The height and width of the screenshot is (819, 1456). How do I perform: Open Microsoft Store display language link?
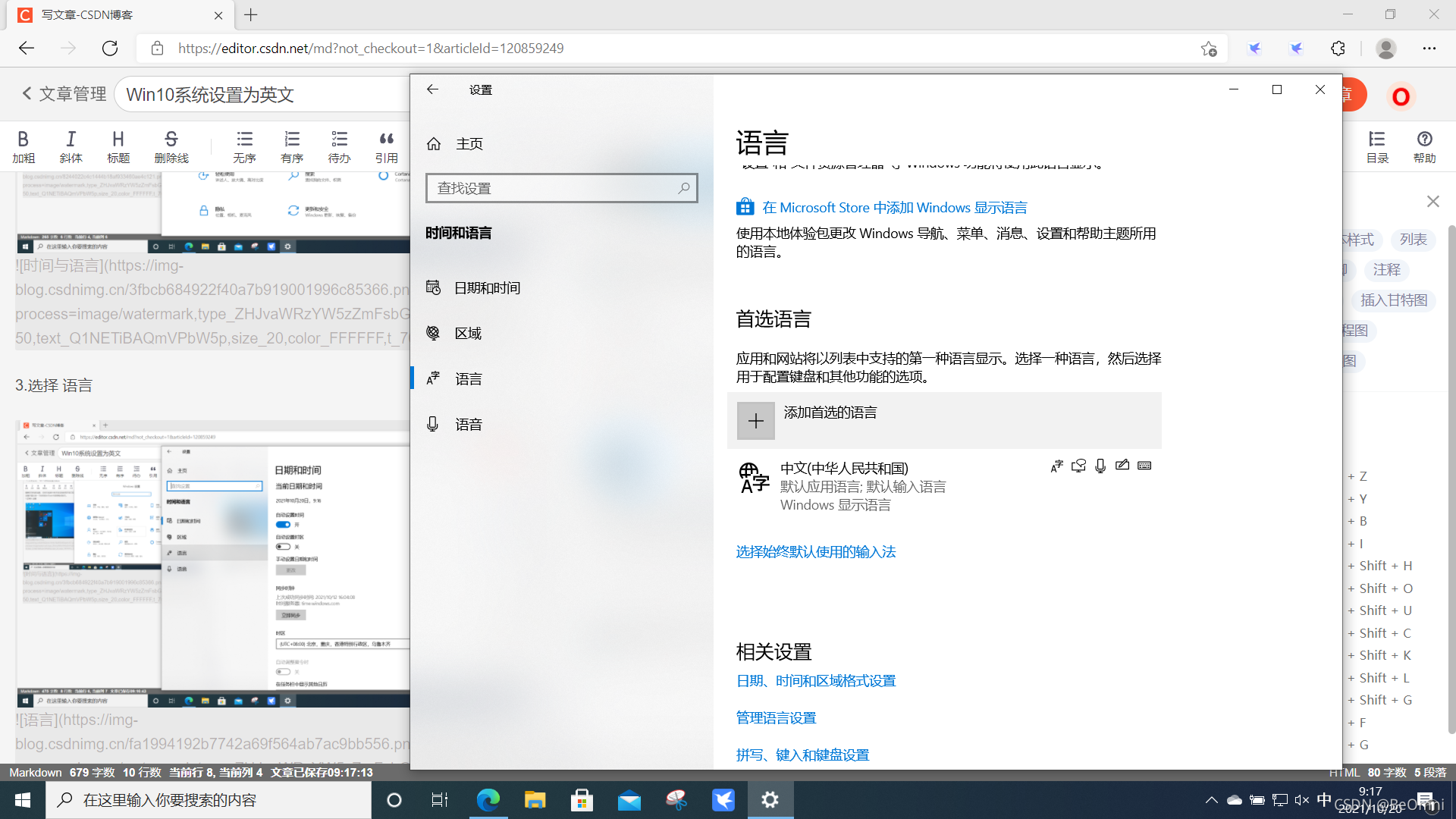pyautogui.click(x=894, y=207)
